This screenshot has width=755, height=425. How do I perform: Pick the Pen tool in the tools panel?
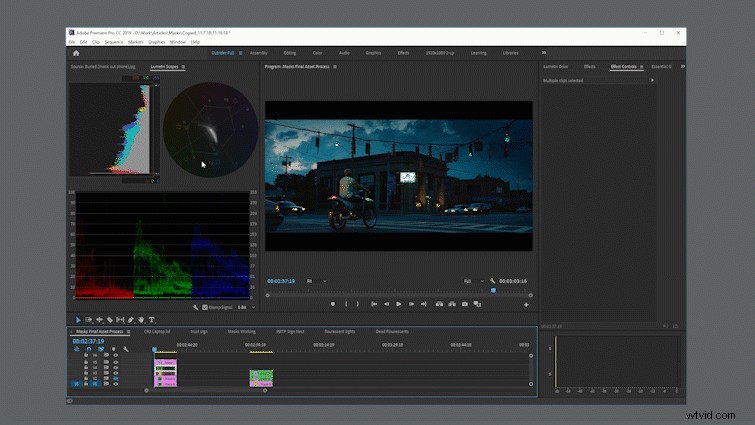pos(130,320)
